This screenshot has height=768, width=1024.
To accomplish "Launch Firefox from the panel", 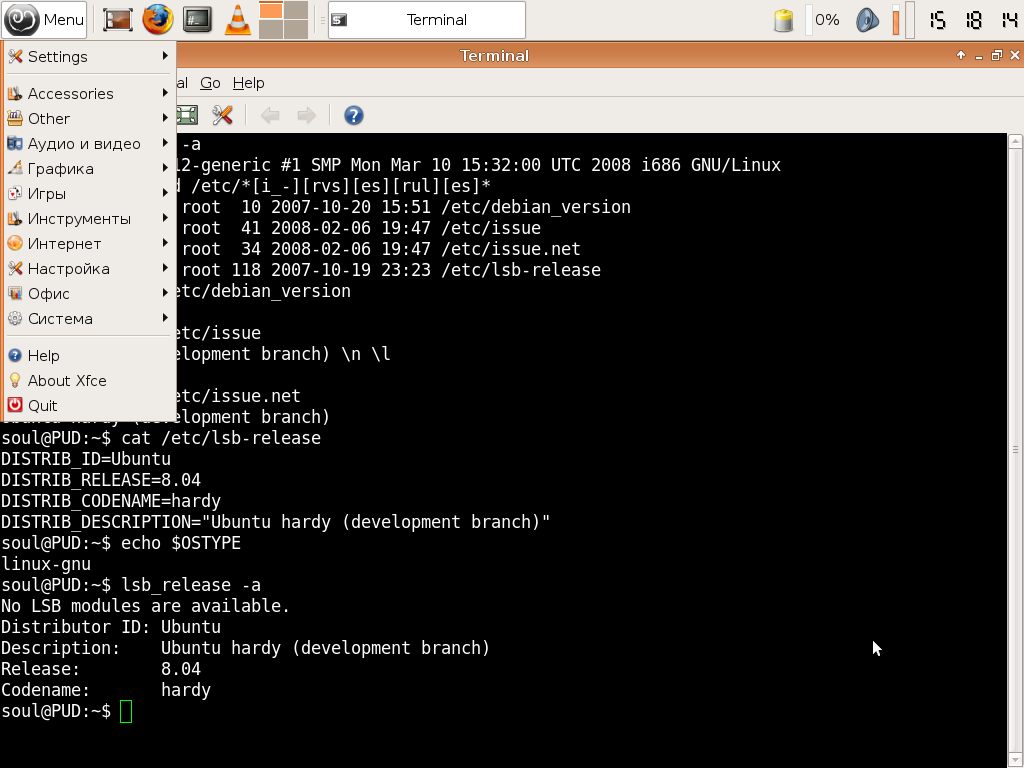I will click(x=157, y=20).
